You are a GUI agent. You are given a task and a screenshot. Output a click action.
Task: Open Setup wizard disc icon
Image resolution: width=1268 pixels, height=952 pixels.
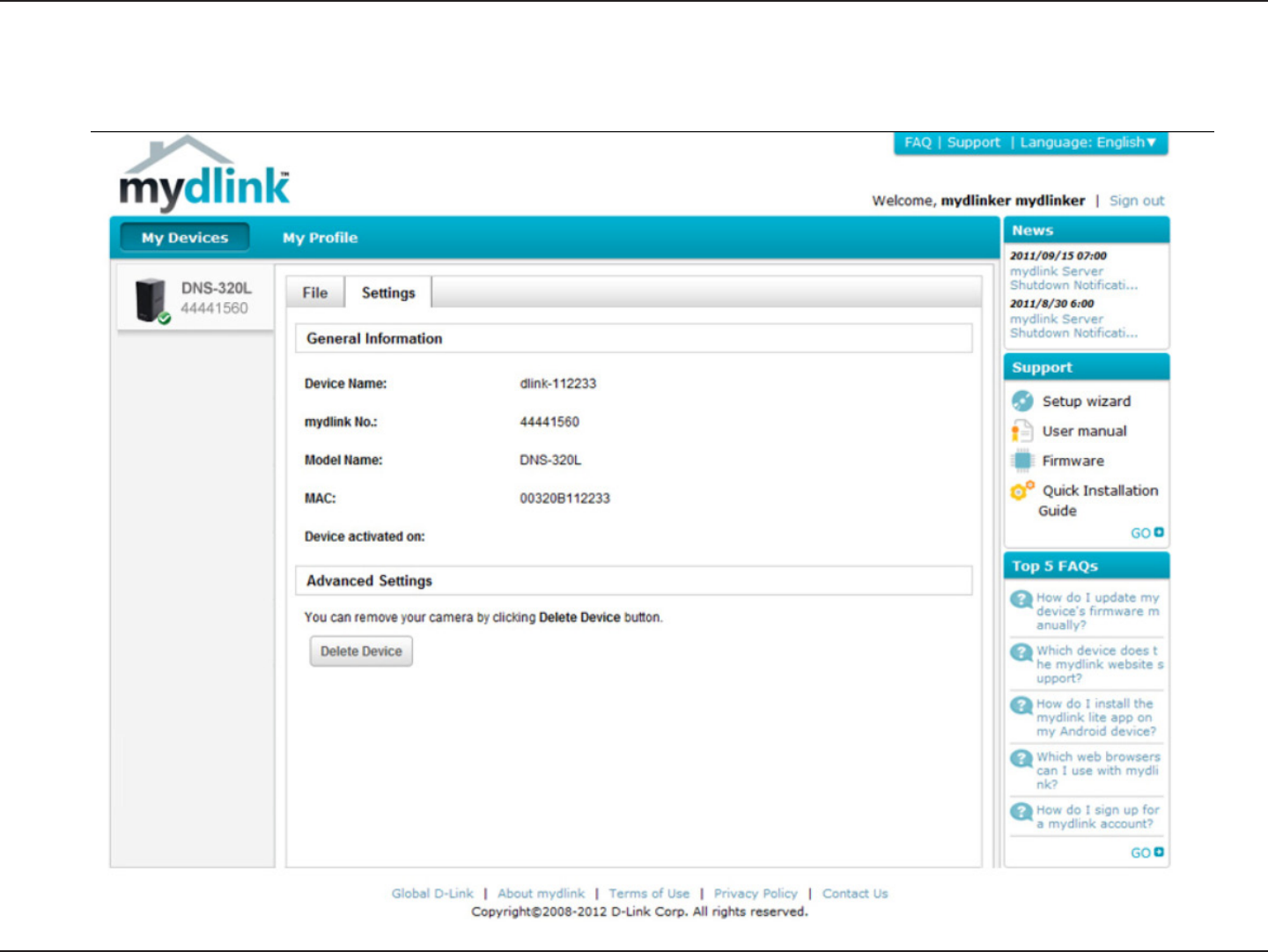1022,401
